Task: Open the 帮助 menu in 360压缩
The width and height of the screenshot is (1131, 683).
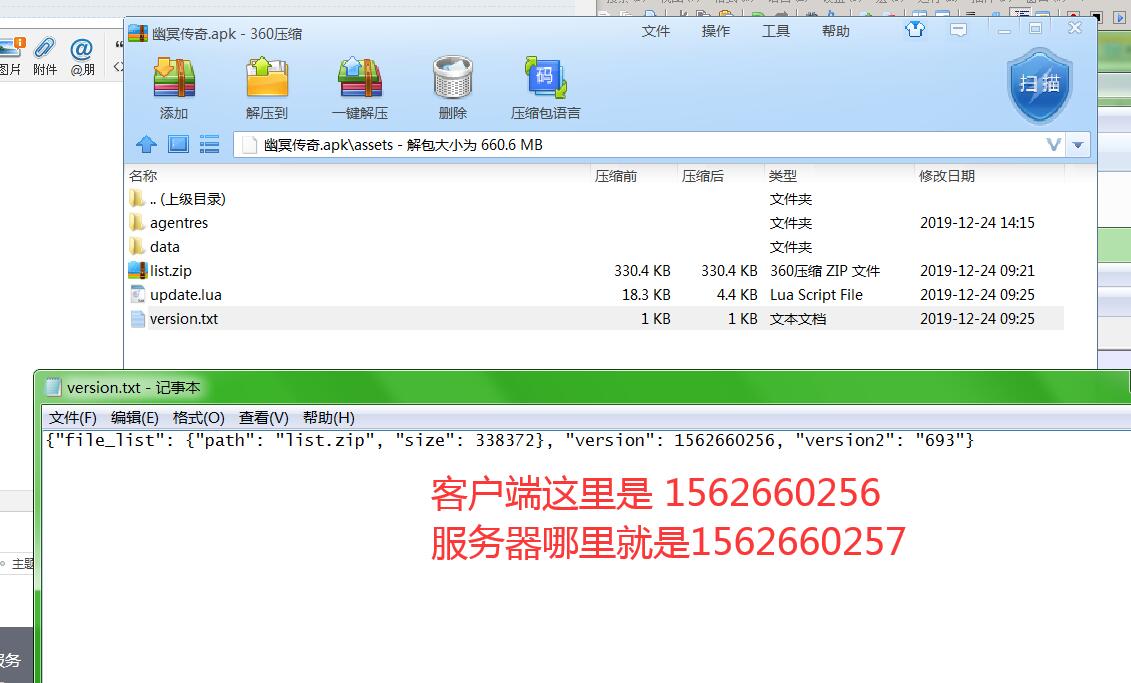Action: click(x=835, y=31)
